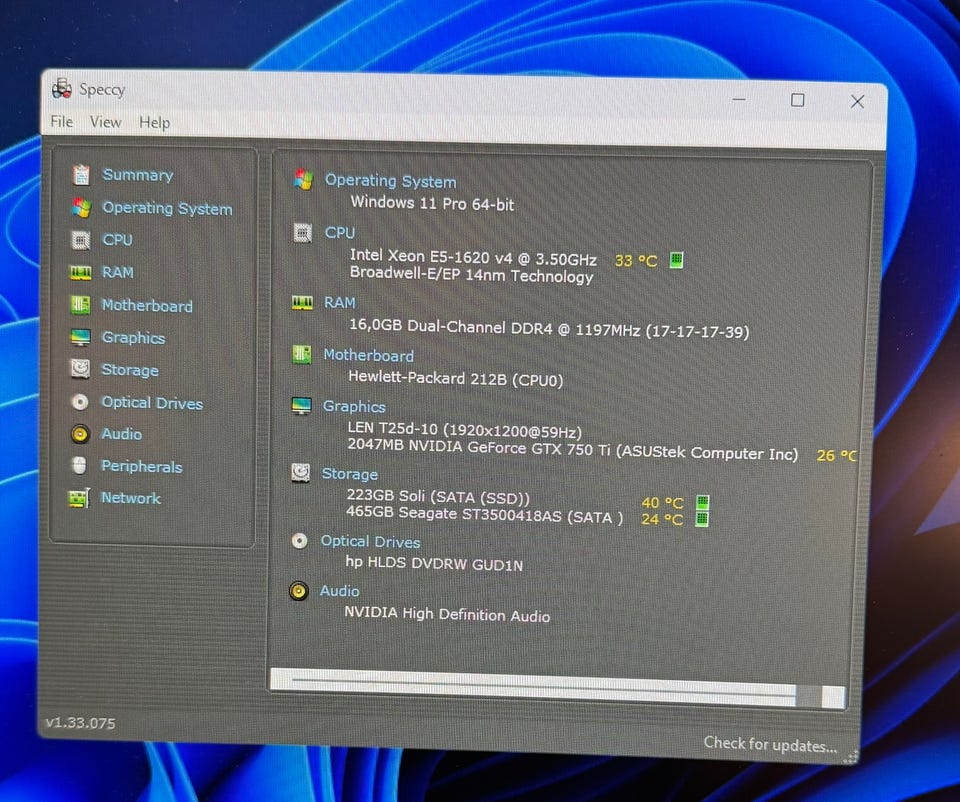Click 'LEN T25d-10 (1920x1200@59Hz)' text
960x802 pixels.
pyautogui.click(x=465, y=430)
